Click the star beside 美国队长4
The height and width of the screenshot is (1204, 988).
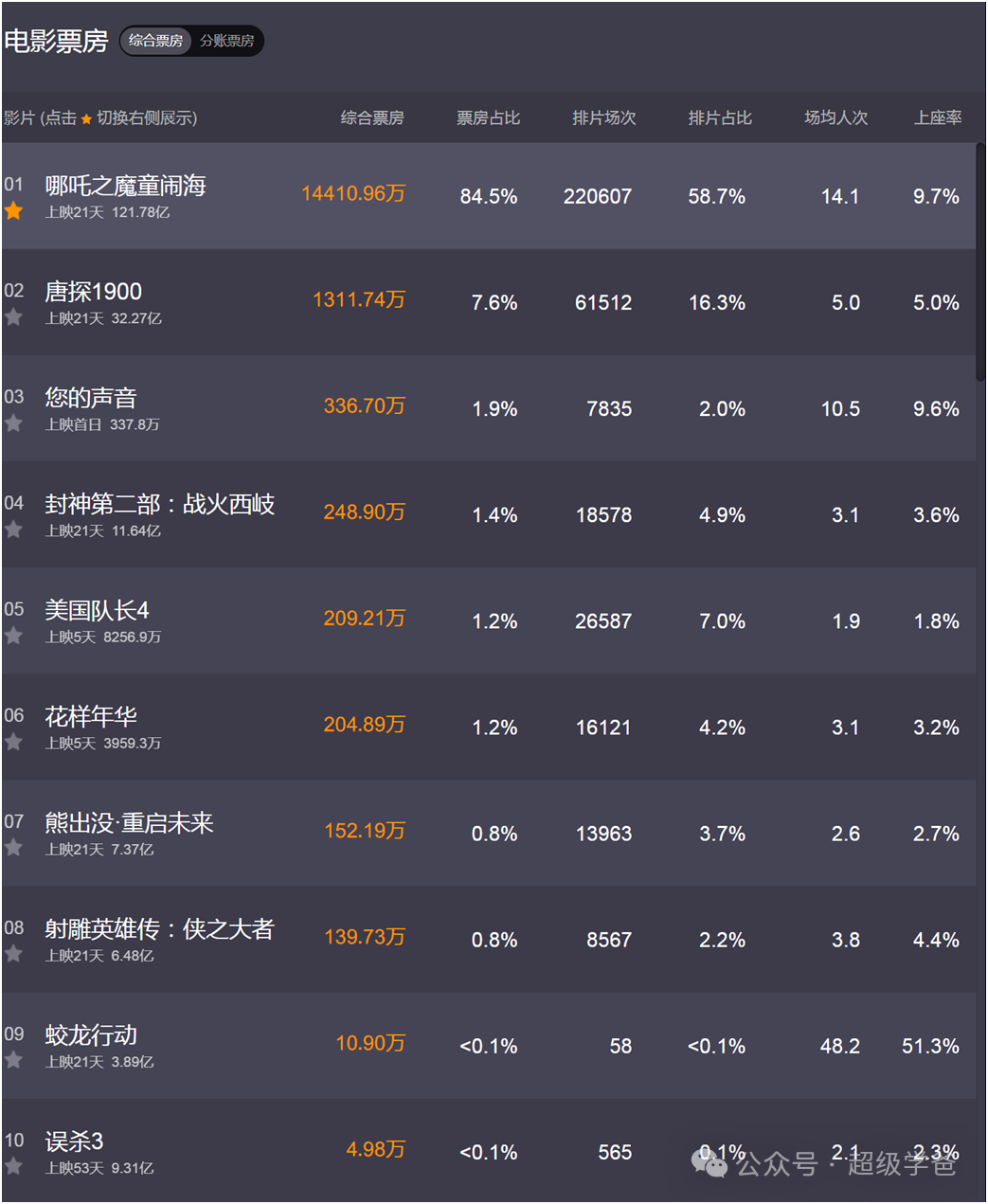point(13,636)
